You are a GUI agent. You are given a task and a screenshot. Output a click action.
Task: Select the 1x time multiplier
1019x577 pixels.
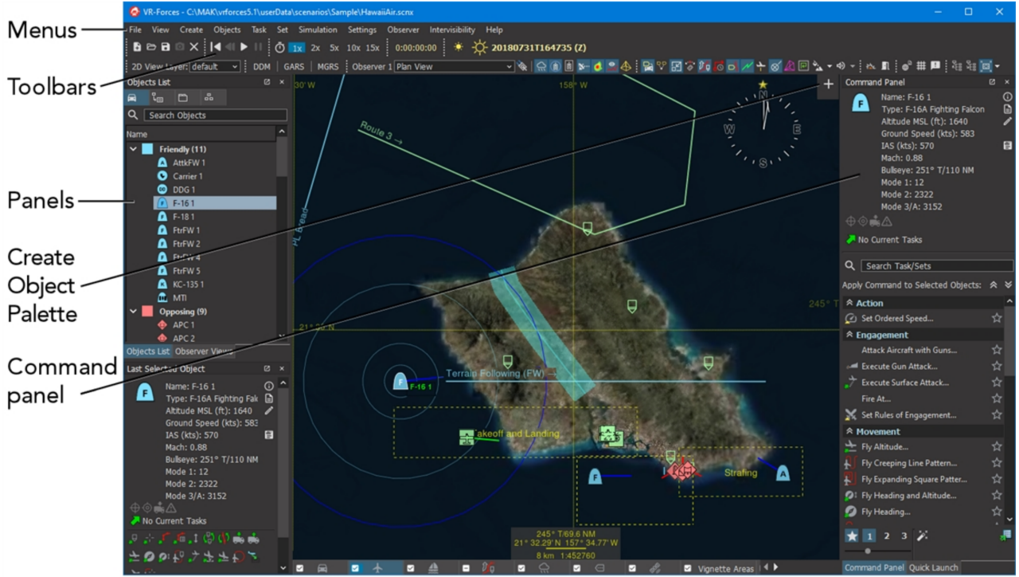pyautogui.click(x=297, y=48)
